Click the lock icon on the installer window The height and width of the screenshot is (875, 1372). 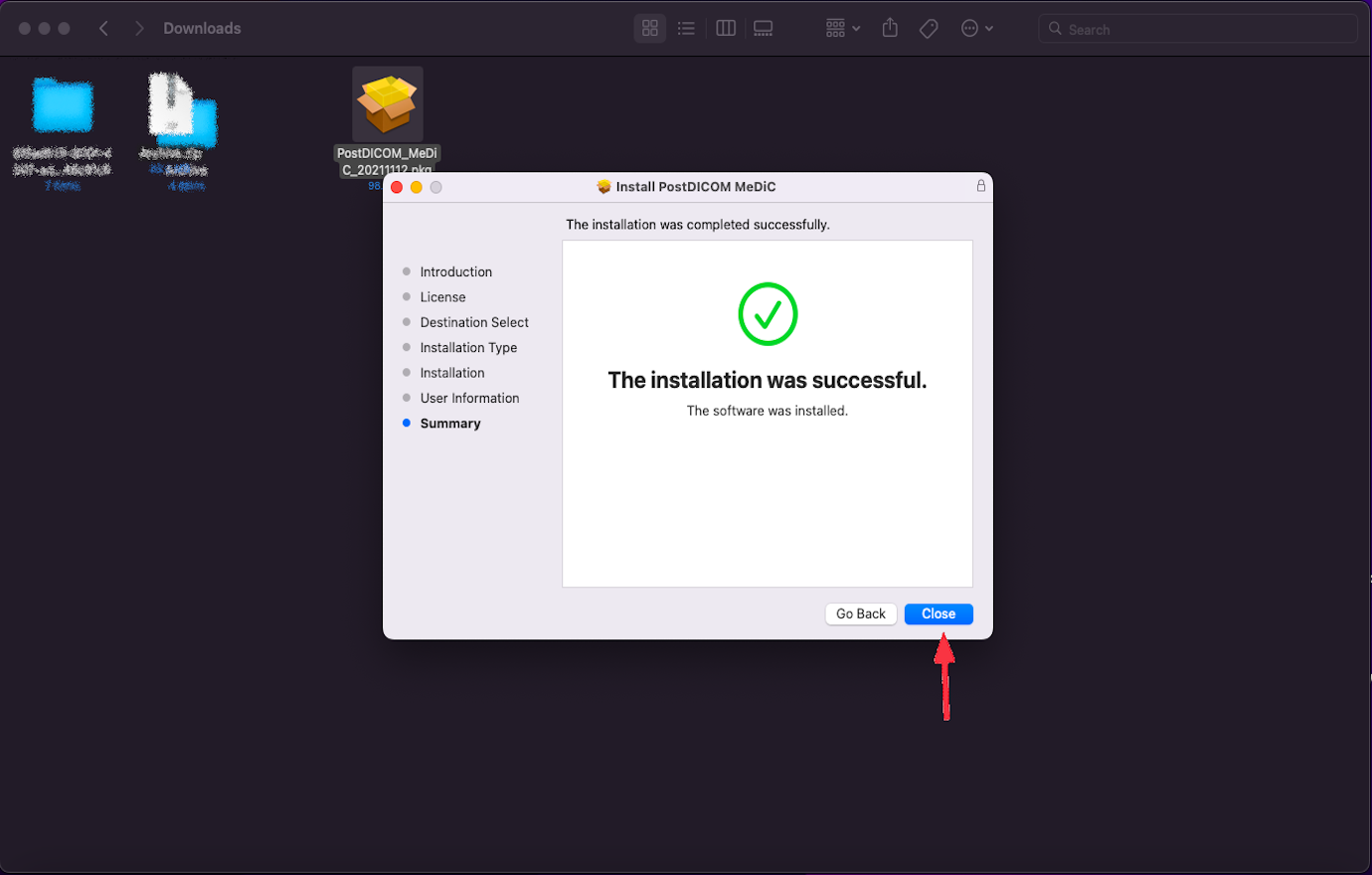click(x=980, y=186)
